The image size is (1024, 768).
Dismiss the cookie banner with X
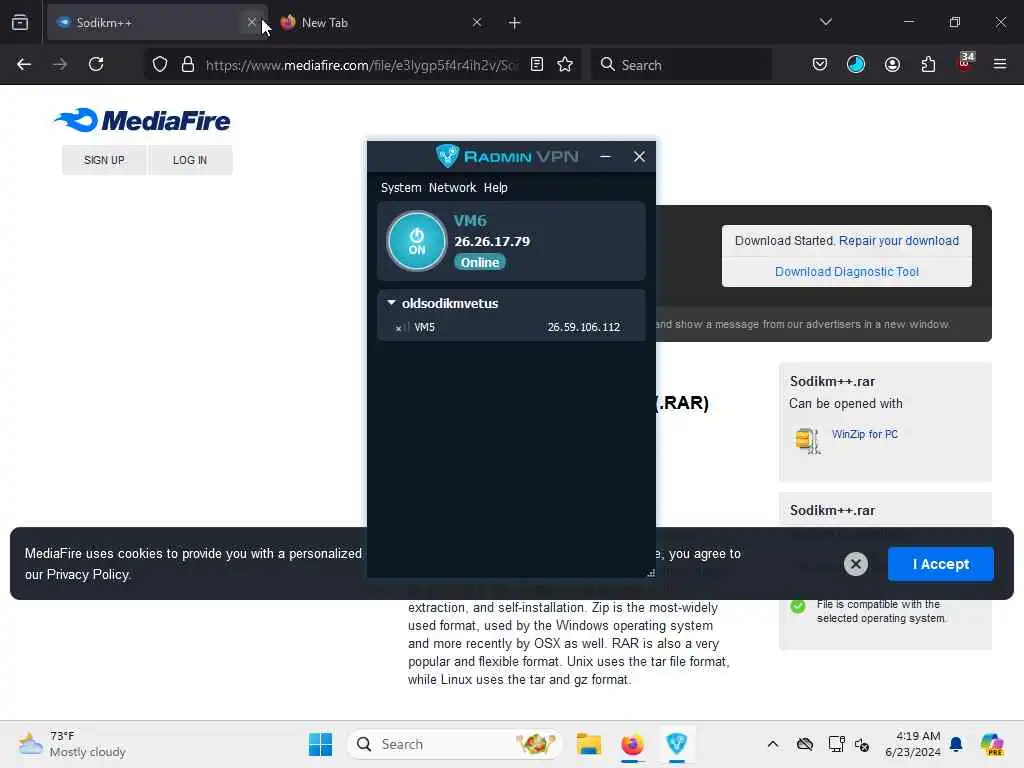click(x=856, y=564)
